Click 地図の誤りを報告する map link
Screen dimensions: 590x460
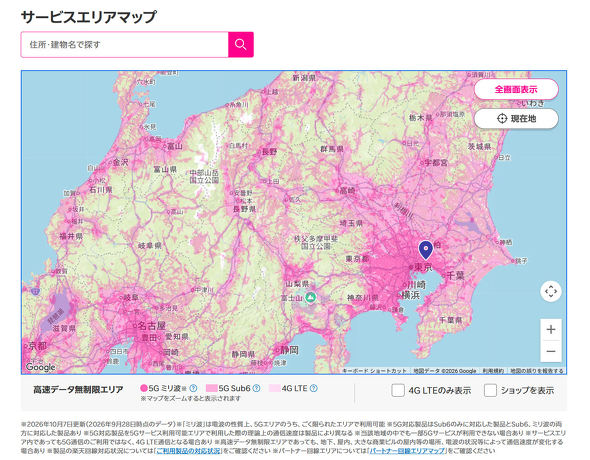[x=537, y=371]
